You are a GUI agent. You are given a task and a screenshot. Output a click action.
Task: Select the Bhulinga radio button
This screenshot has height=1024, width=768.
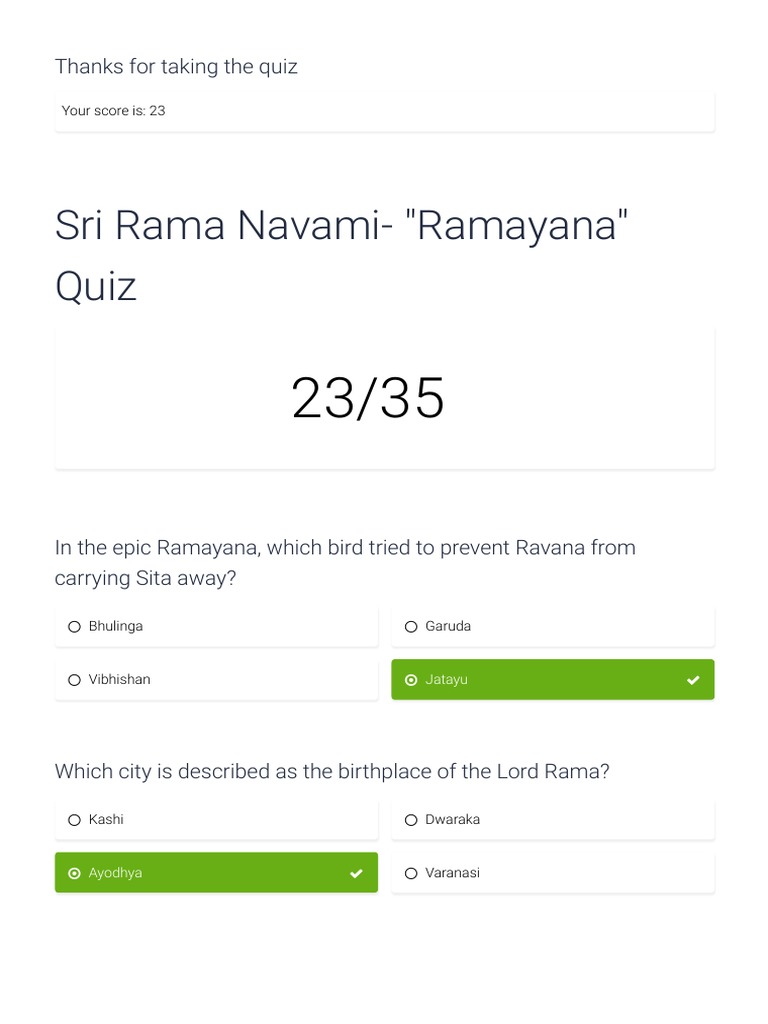tap(74, 627)
